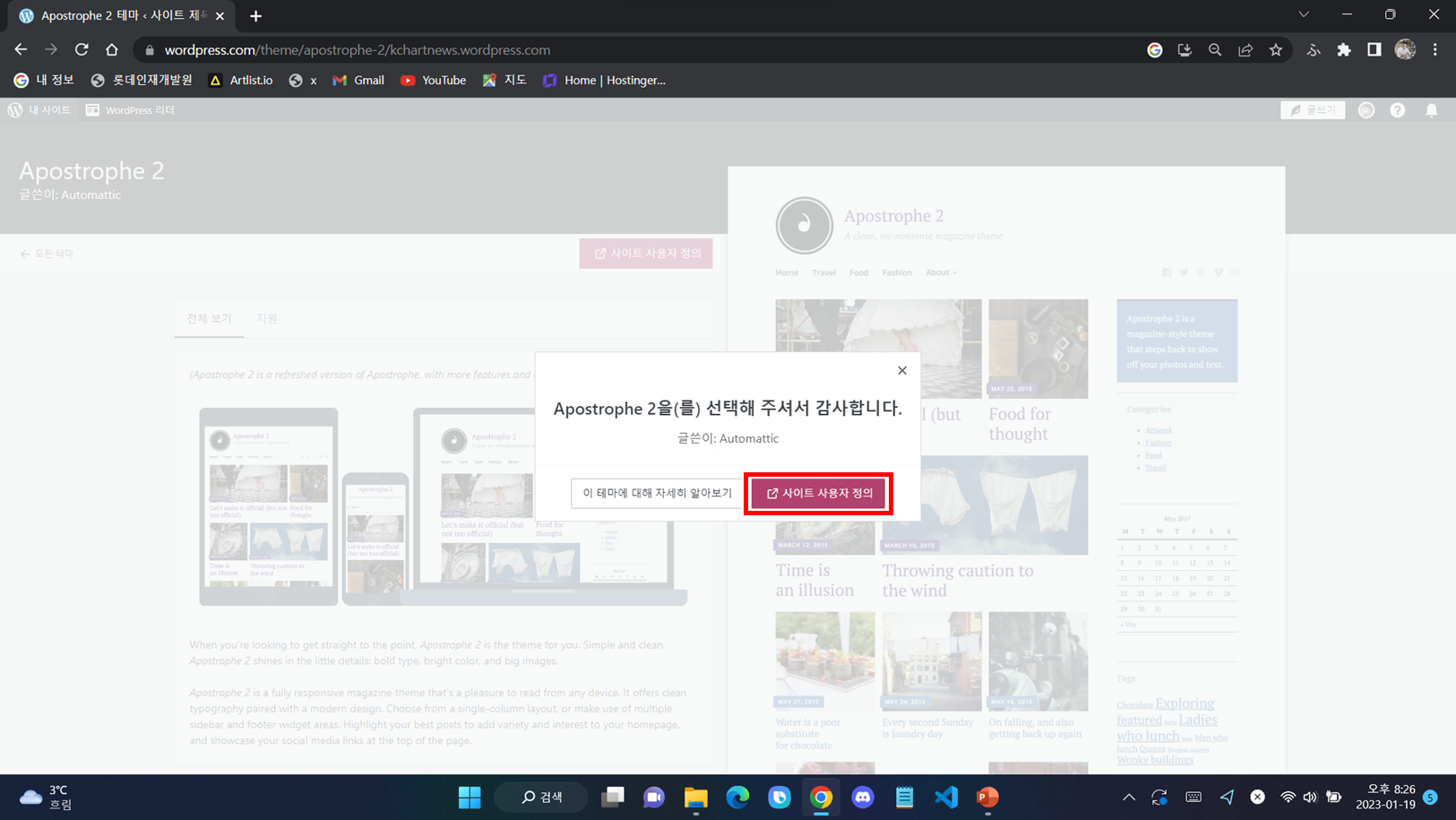Open volume control in system tray

[x=1310, y=797]
